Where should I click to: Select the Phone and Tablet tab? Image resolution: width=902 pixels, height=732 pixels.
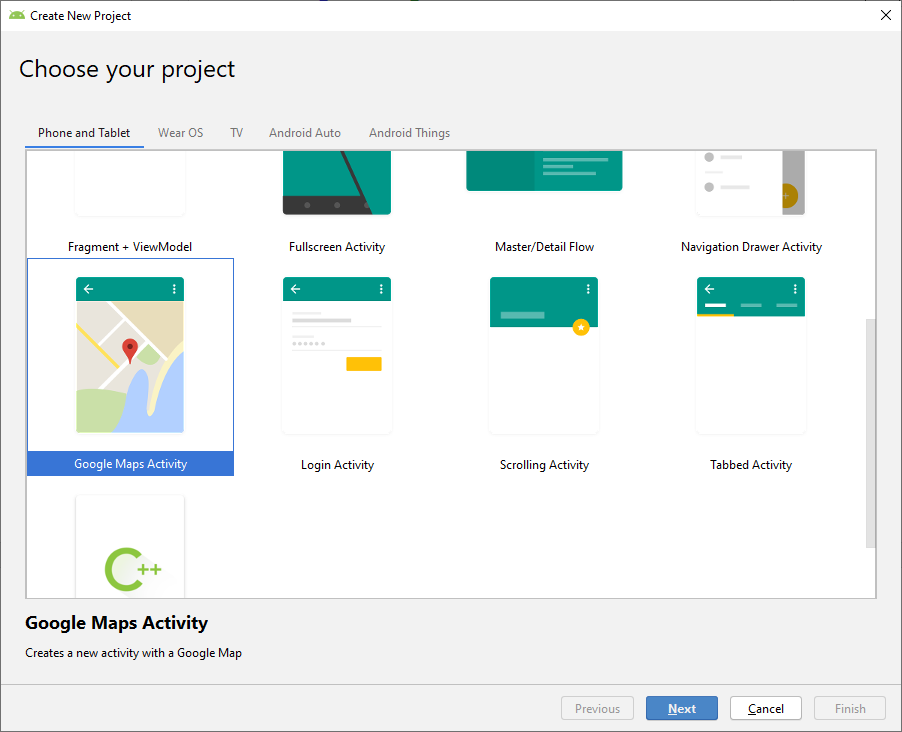click(x=84, y=133)
